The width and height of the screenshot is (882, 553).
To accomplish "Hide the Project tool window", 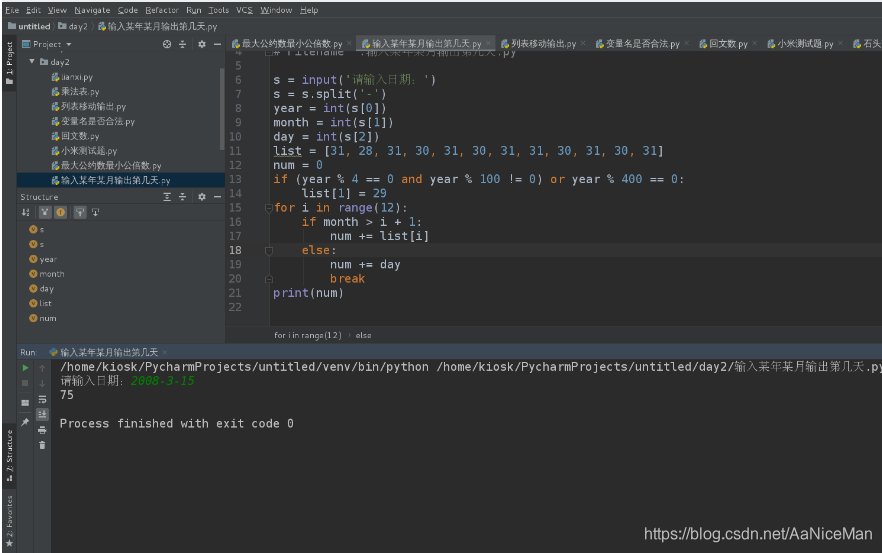I will (217, 44).
